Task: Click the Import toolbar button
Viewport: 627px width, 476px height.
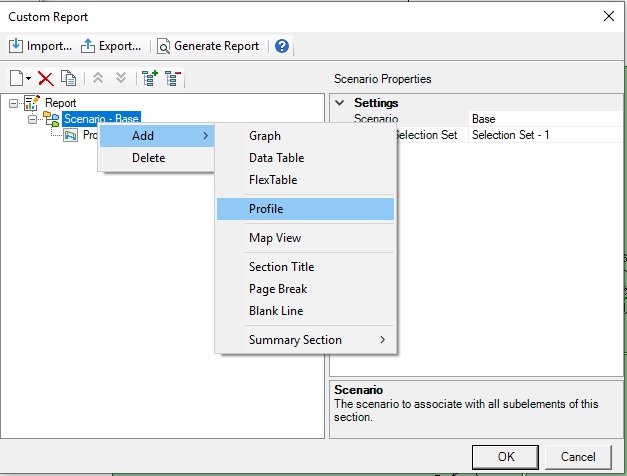Action: pyautogui.click(x=41, y=46)
